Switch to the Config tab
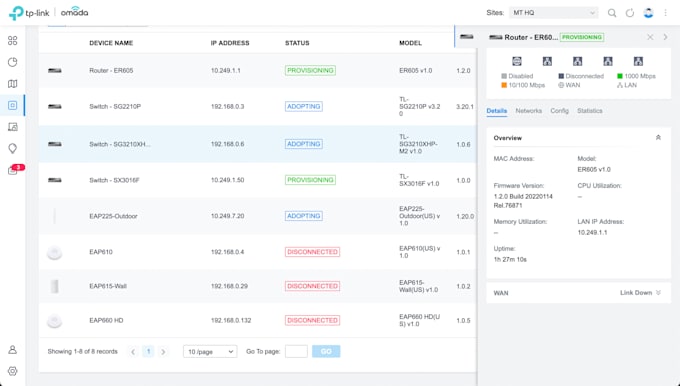The image size is (680, 386). (559, 111)
